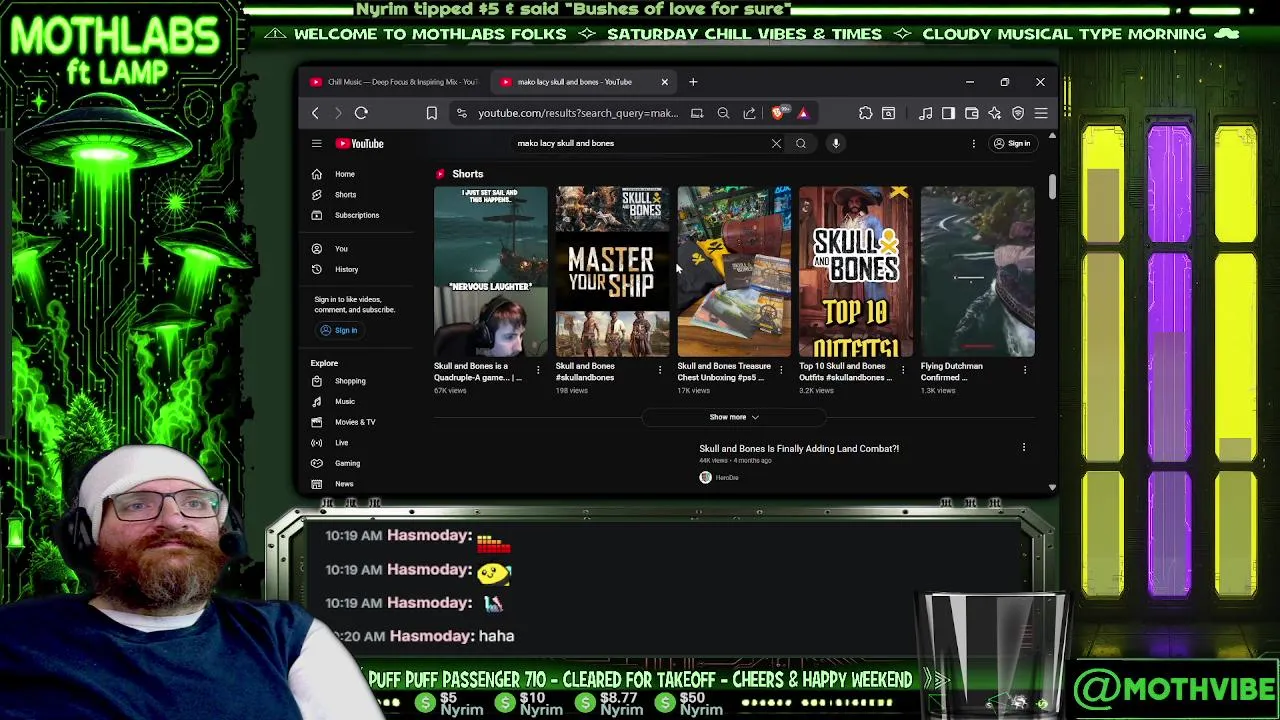Open the Nervous Laughter Shorts thumbnail

click(490, 271)
